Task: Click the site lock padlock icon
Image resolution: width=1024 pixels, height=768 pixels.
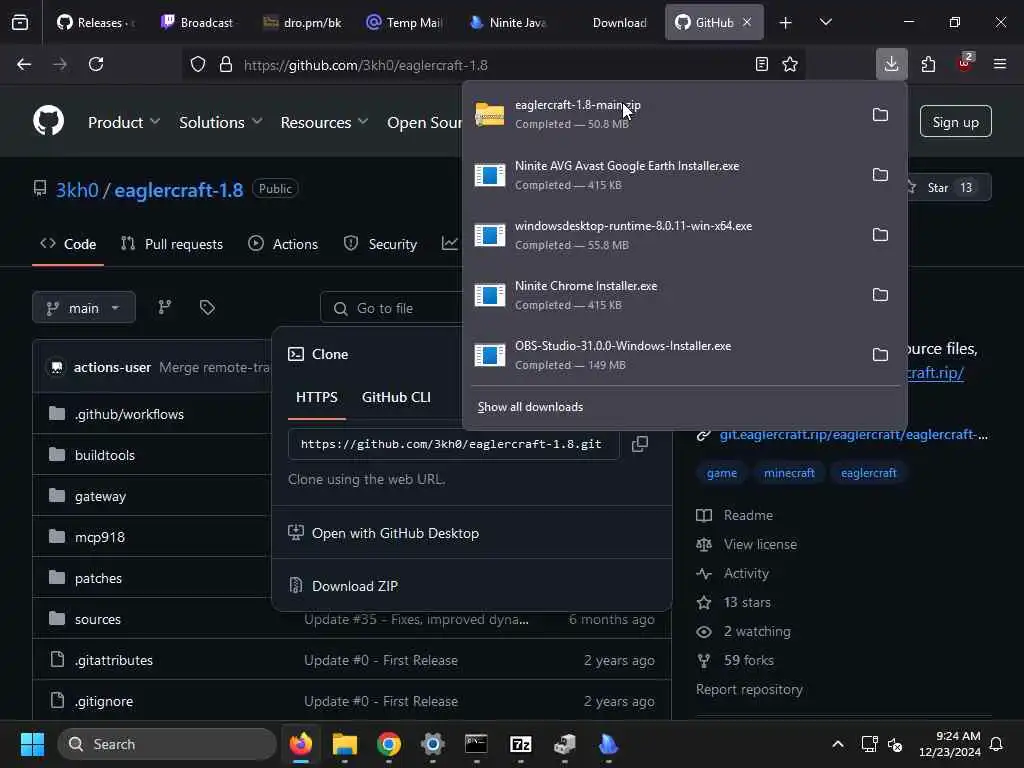Action: tap(225, 65)
